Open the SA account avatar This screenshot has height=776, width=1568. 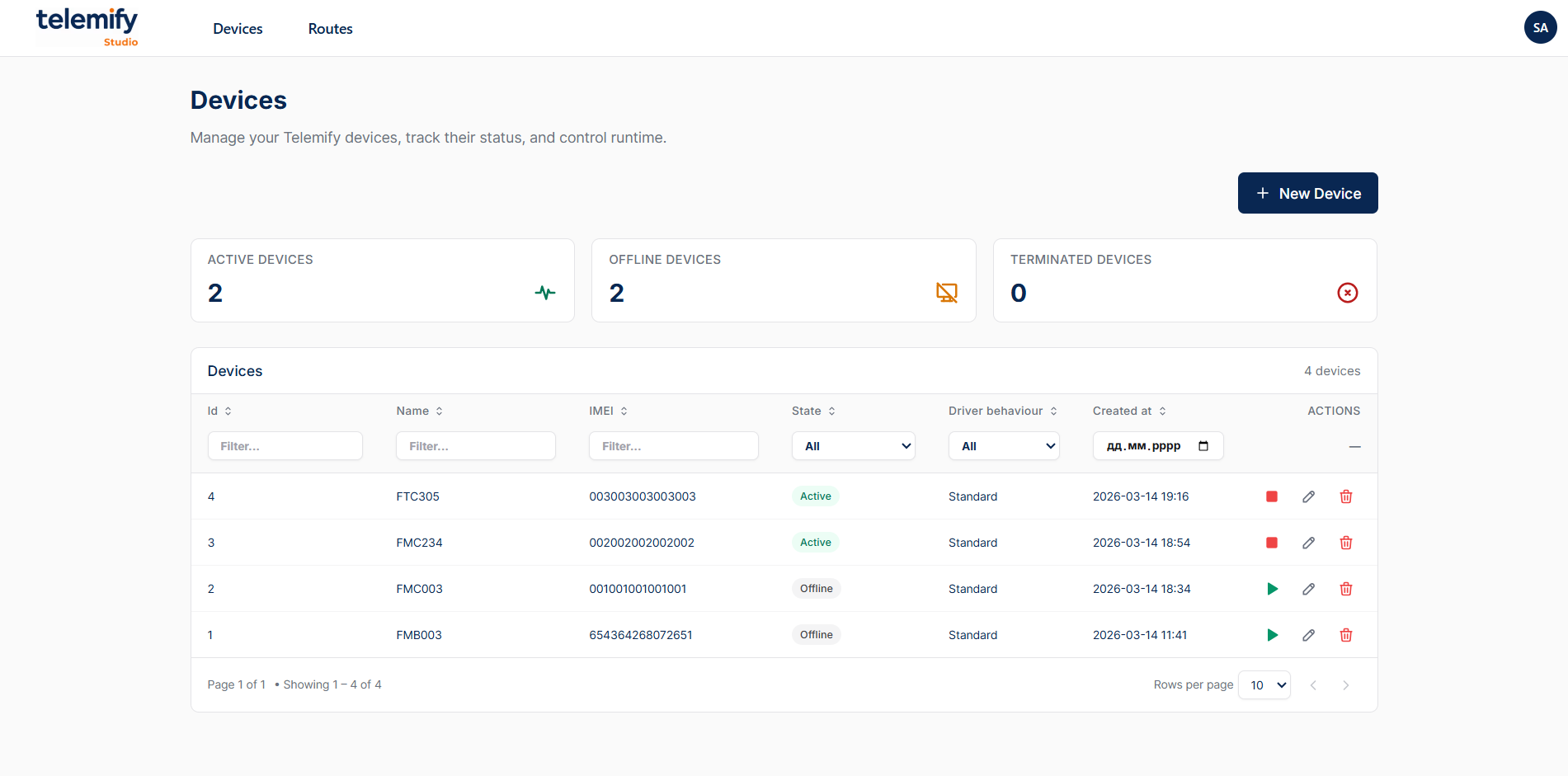click(x=1539, y=27)
